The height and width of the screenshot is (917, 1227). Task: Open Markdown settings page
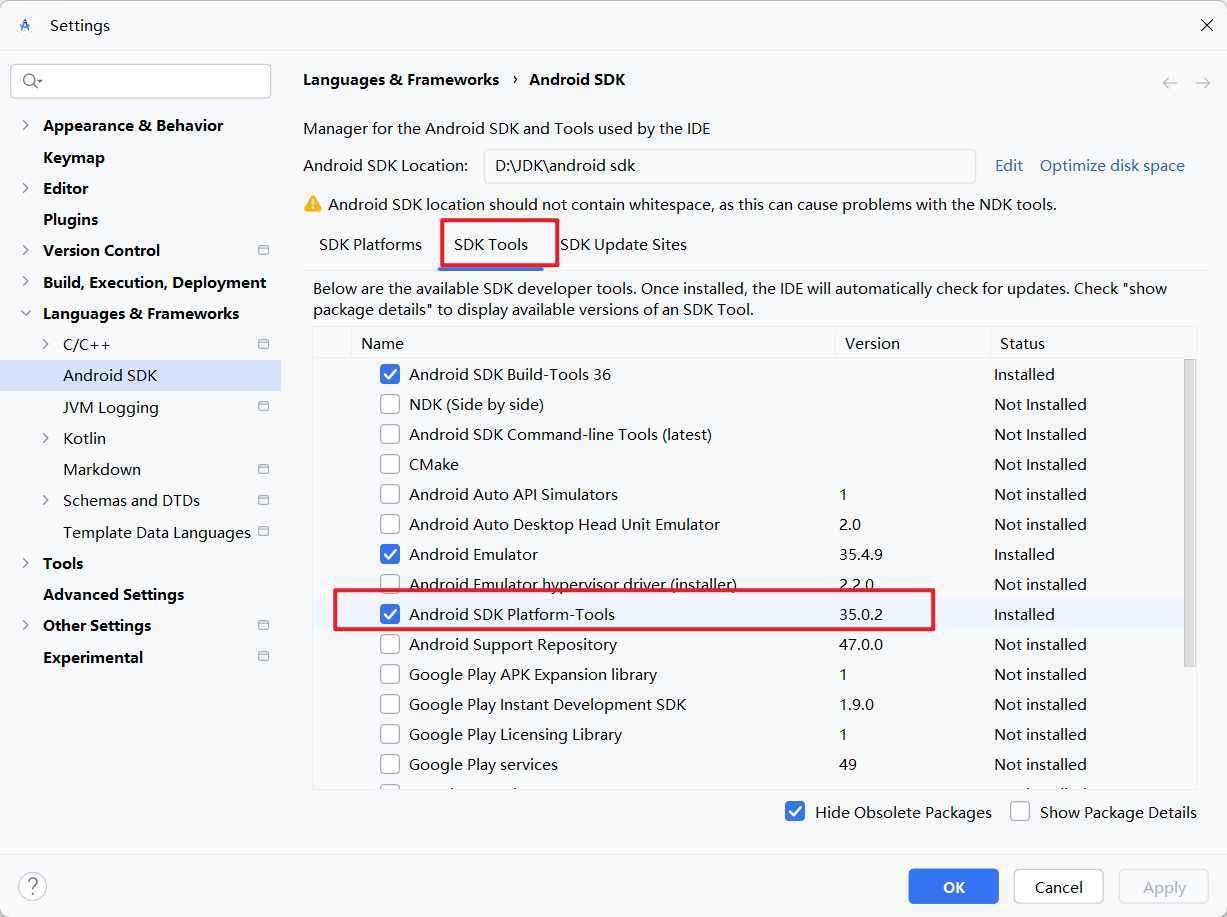pos(102,469)
